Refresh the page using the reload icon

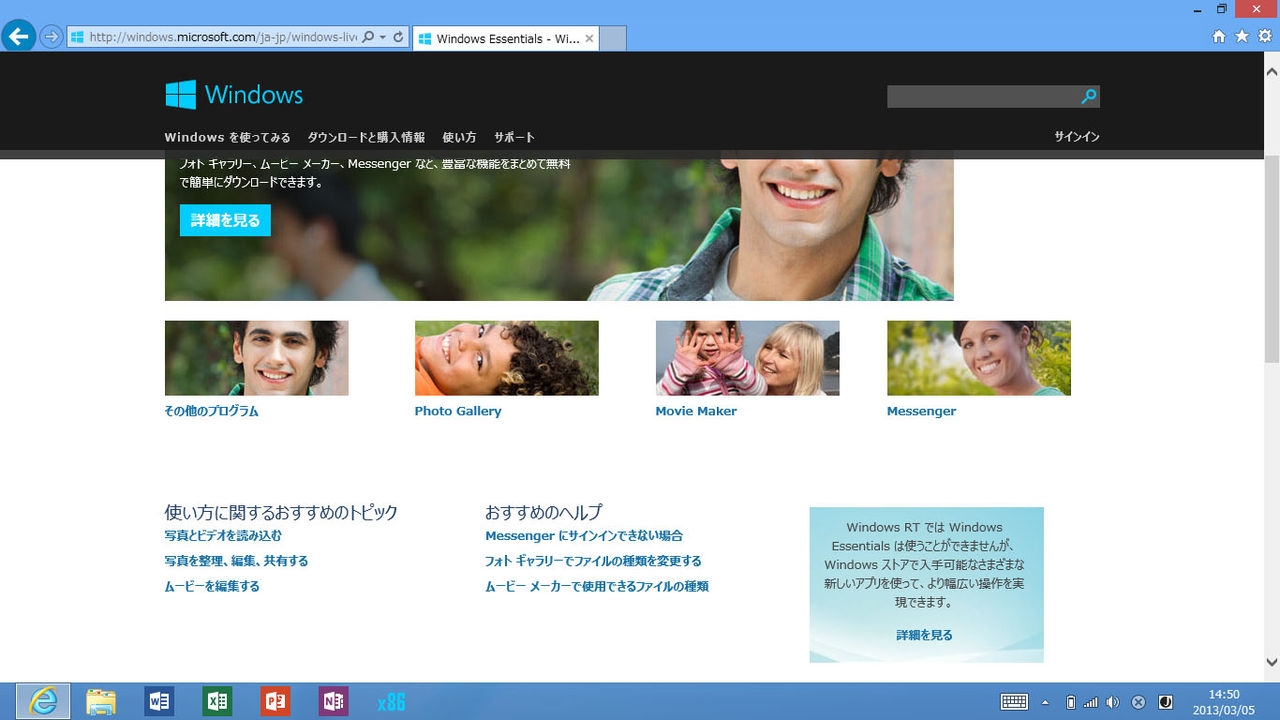click(398, 37)
